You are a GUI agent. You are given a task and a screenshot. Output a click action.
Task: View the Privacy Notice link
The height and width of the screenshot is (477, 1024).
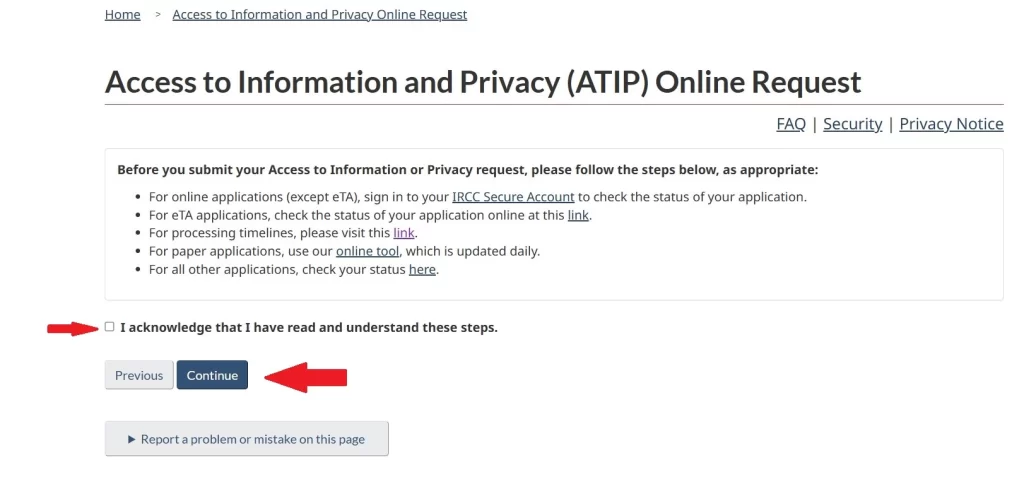click(x=952, y=124)
